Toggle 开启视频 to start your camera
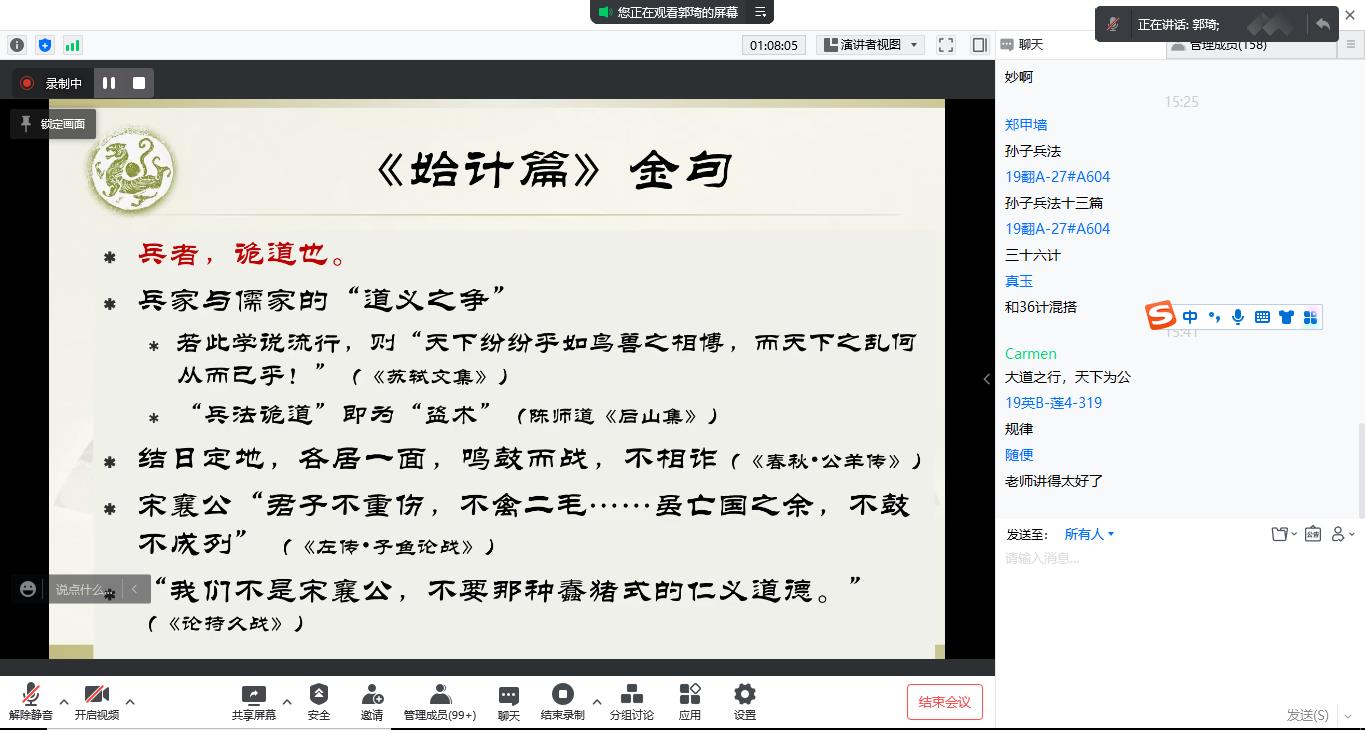Screen dimensions: 1365x730 (96, 700)
